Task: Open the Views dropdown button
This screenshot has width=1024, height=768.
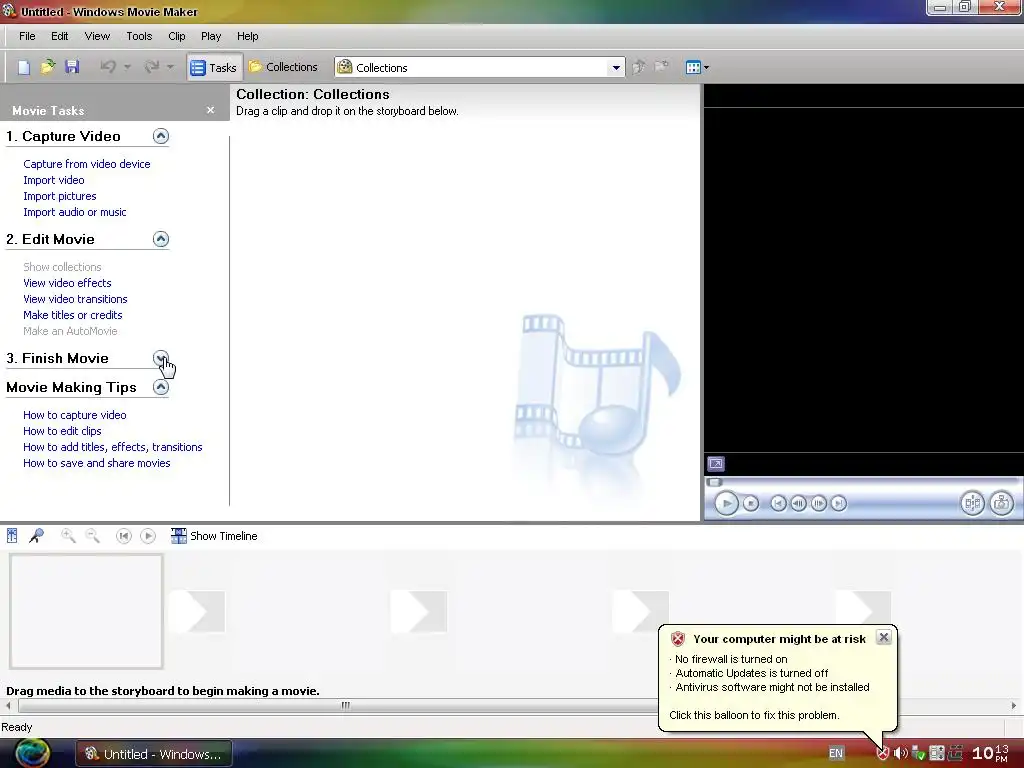Action: (x=697, y=67)
